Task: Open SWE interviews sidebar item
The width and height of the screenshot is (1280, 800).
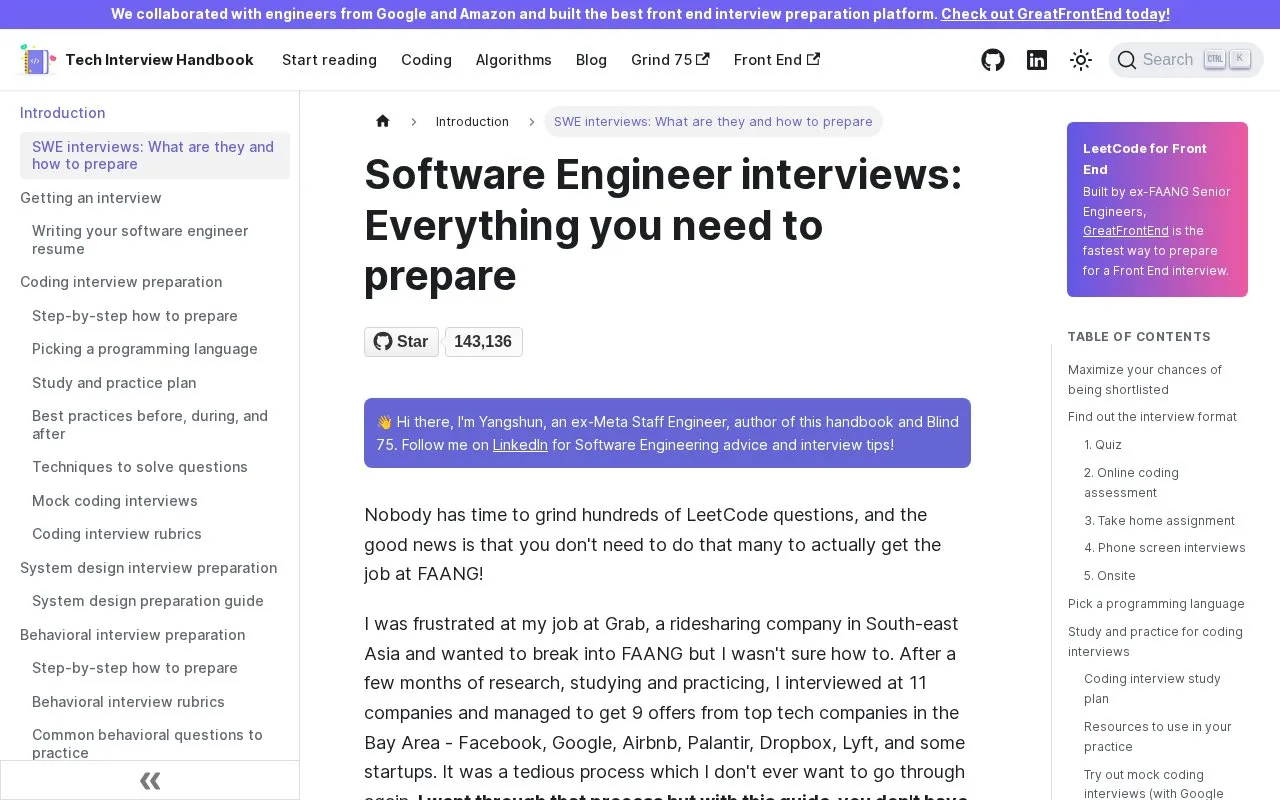Action: [x=155, y=155]
